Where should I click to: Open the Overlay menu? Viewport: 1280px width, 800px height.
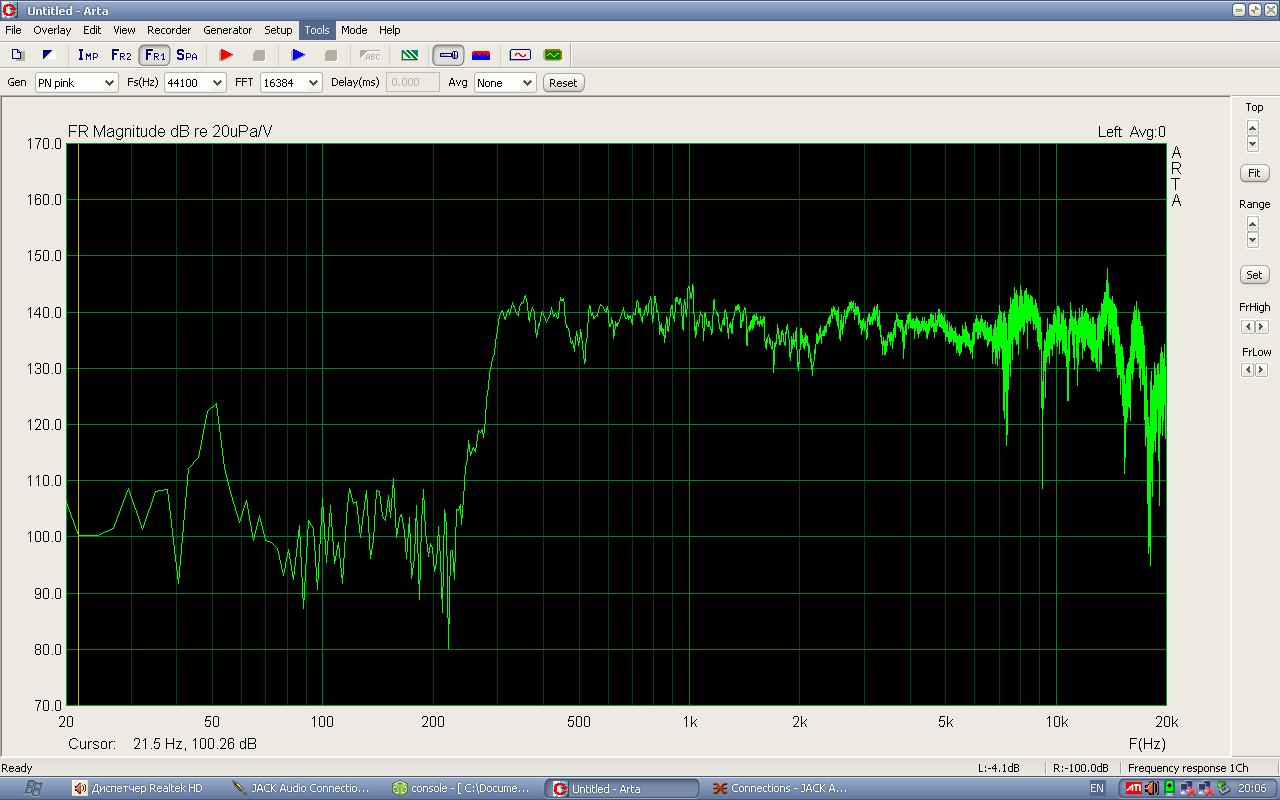52,30
